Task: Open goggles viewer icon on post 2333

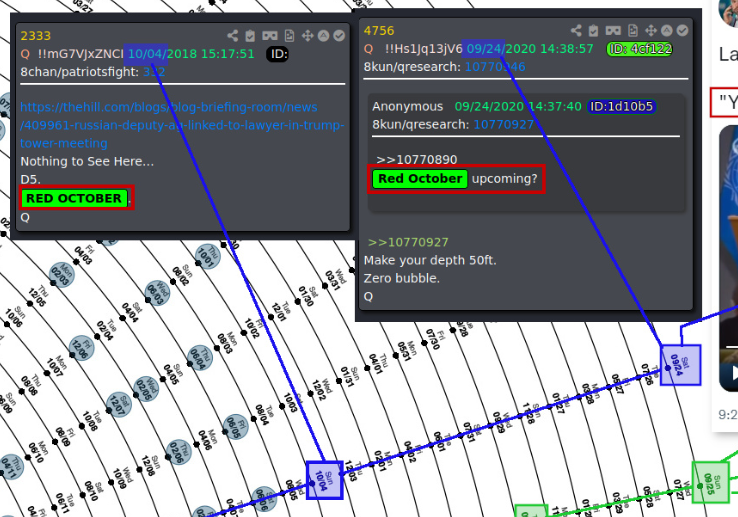Action: pos(270,36)
